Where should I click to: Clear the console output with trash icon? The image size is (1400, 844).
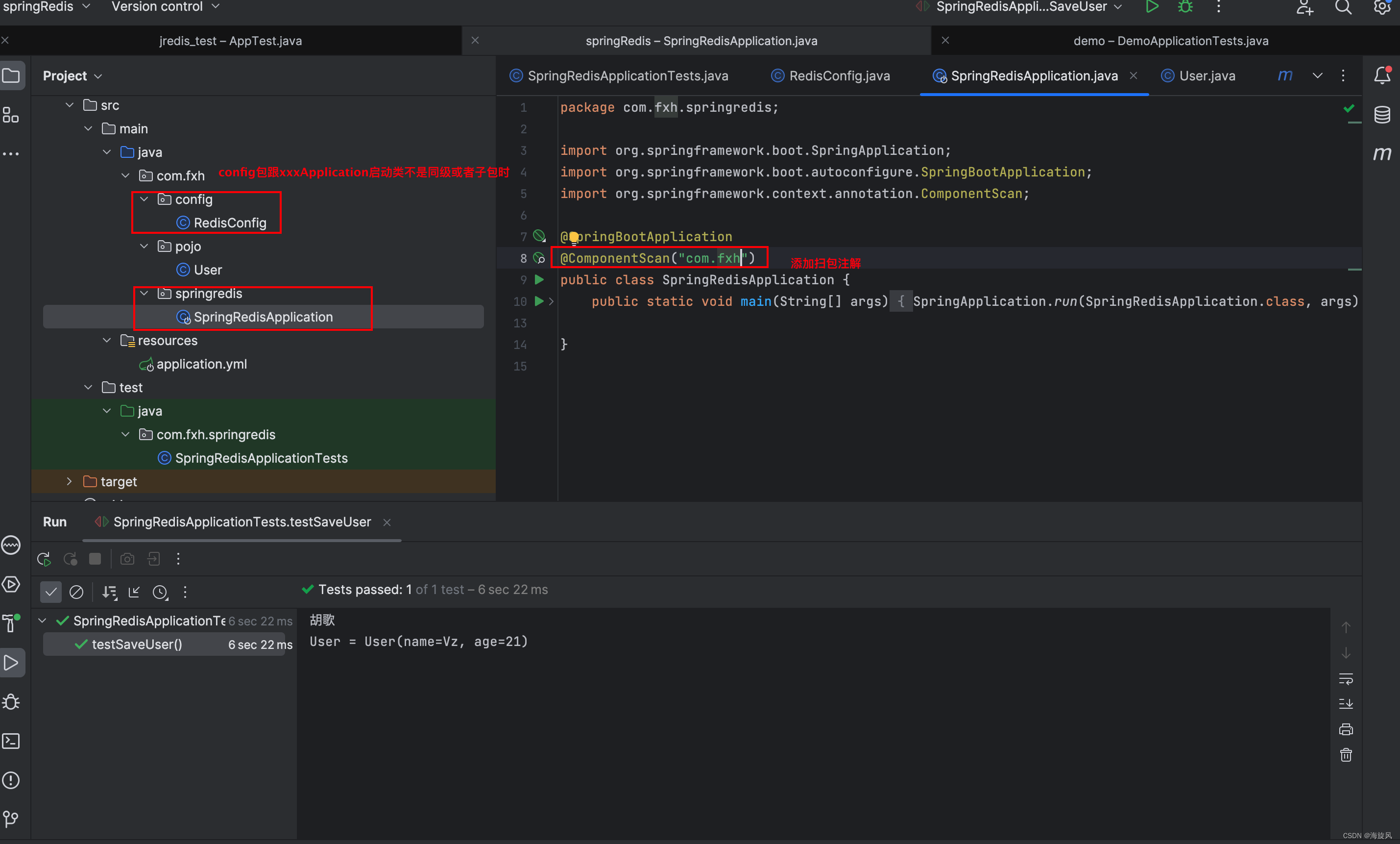1346,755
